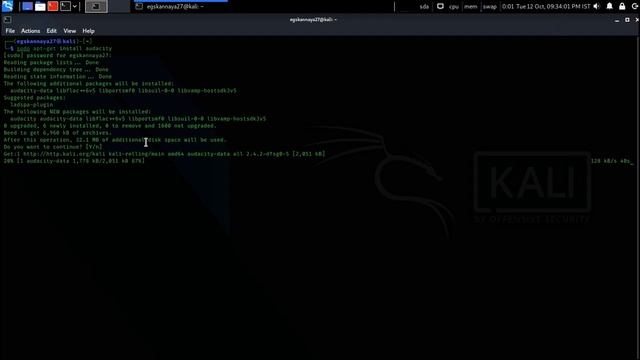The width and height of the screenshot is (640, 360).
Task: Click the terminal window title text
Action: coord(313,20)
